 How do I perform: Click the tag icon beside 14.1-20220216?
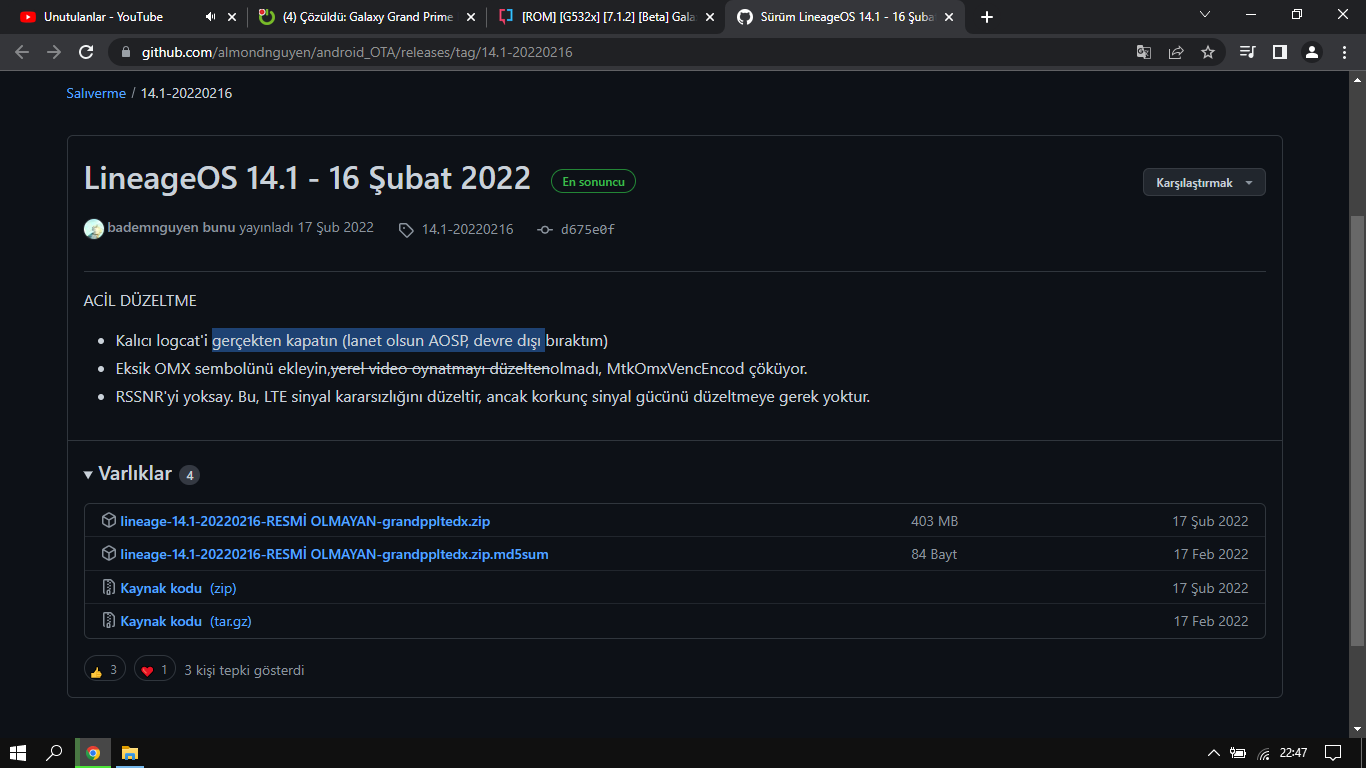pos(406,230)
